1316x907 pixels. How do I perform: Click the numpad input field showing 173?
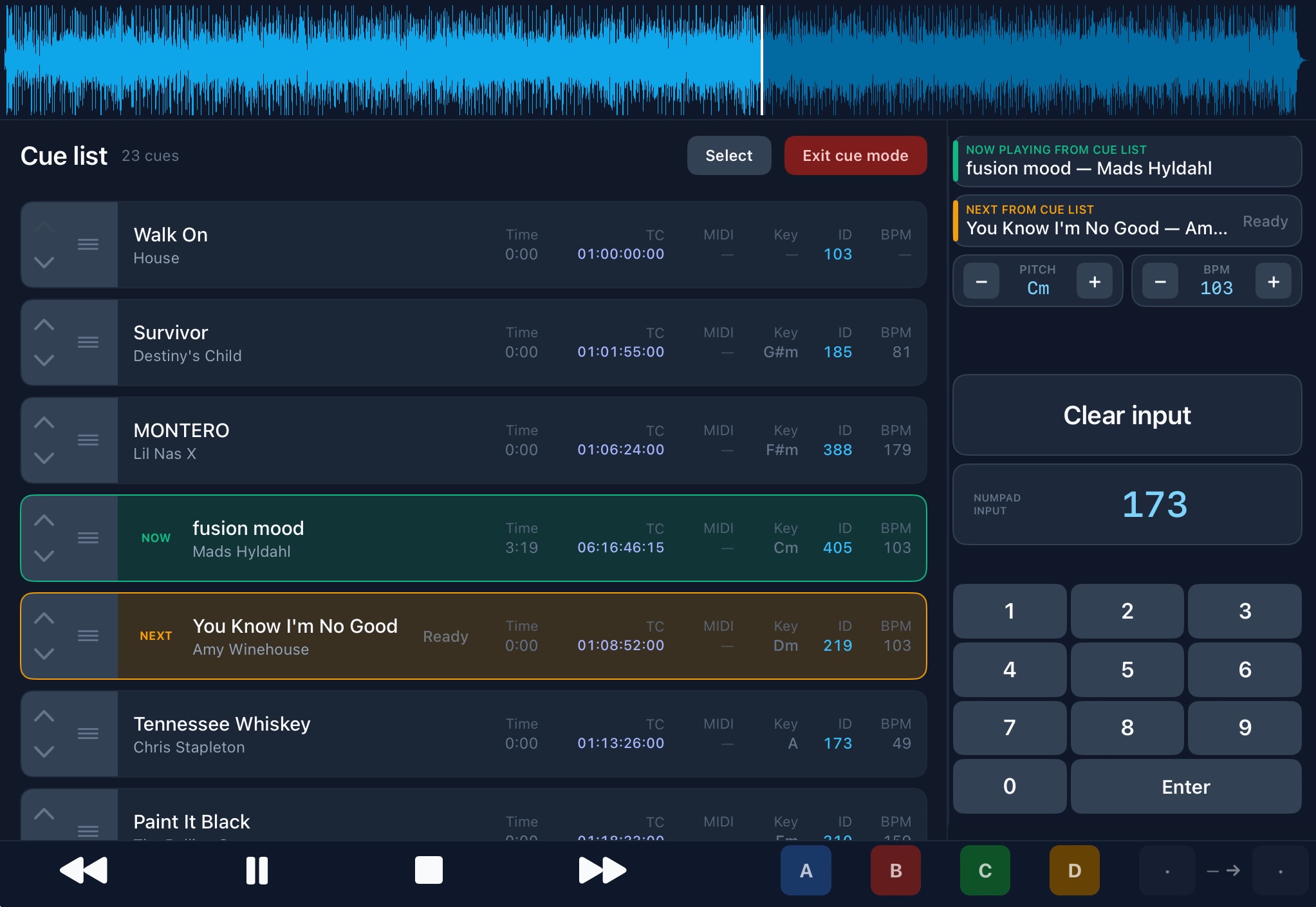click(x=1127, y=504)
